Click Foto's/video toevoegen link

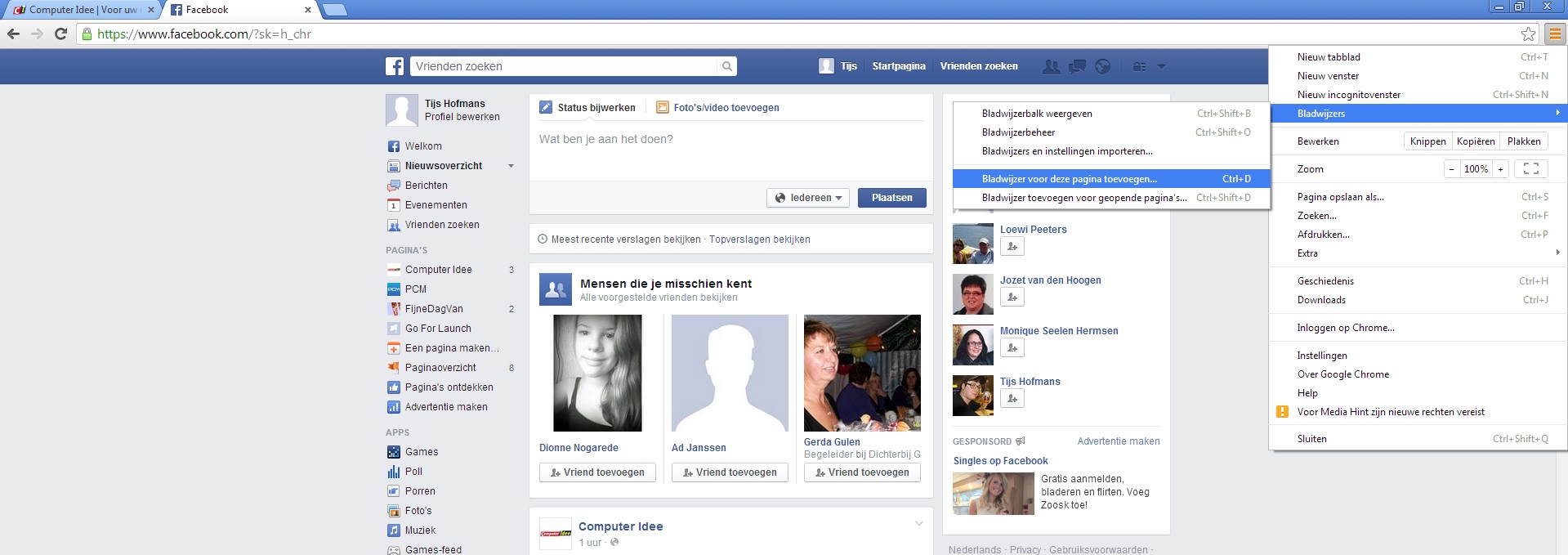[x=726, y=108]
